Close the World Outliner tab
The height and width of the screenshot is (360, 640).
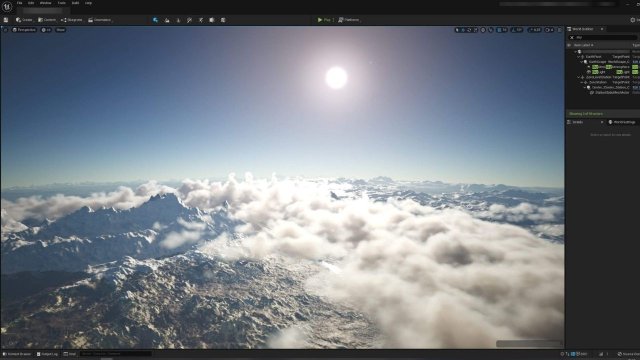pos(602,29)
